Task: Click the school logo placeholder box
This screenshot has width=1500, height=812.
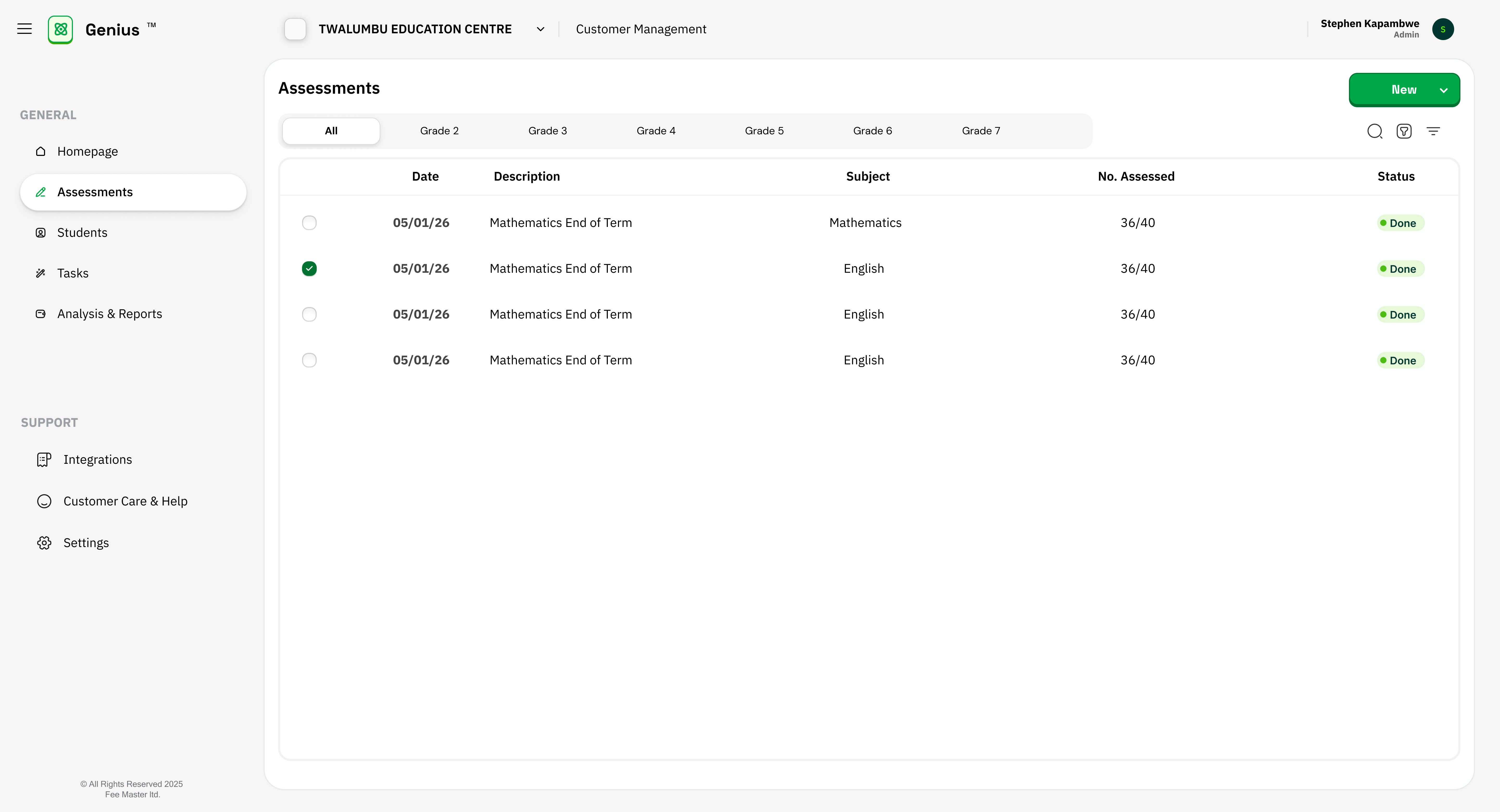Action: (x=295, y=29)
